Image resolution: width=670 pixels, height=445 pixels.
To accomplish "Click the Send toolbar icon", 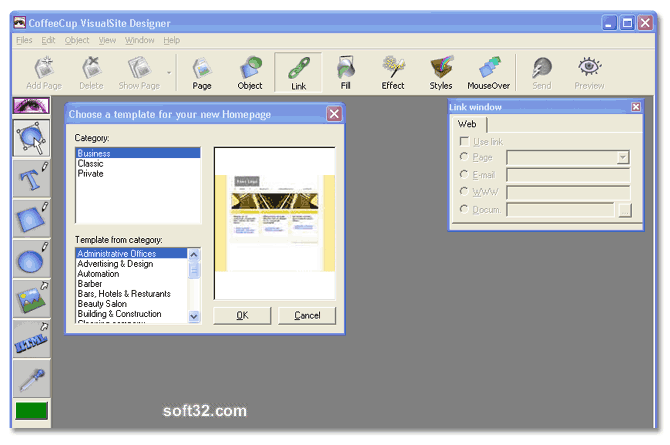I will [x=542, y=73].
